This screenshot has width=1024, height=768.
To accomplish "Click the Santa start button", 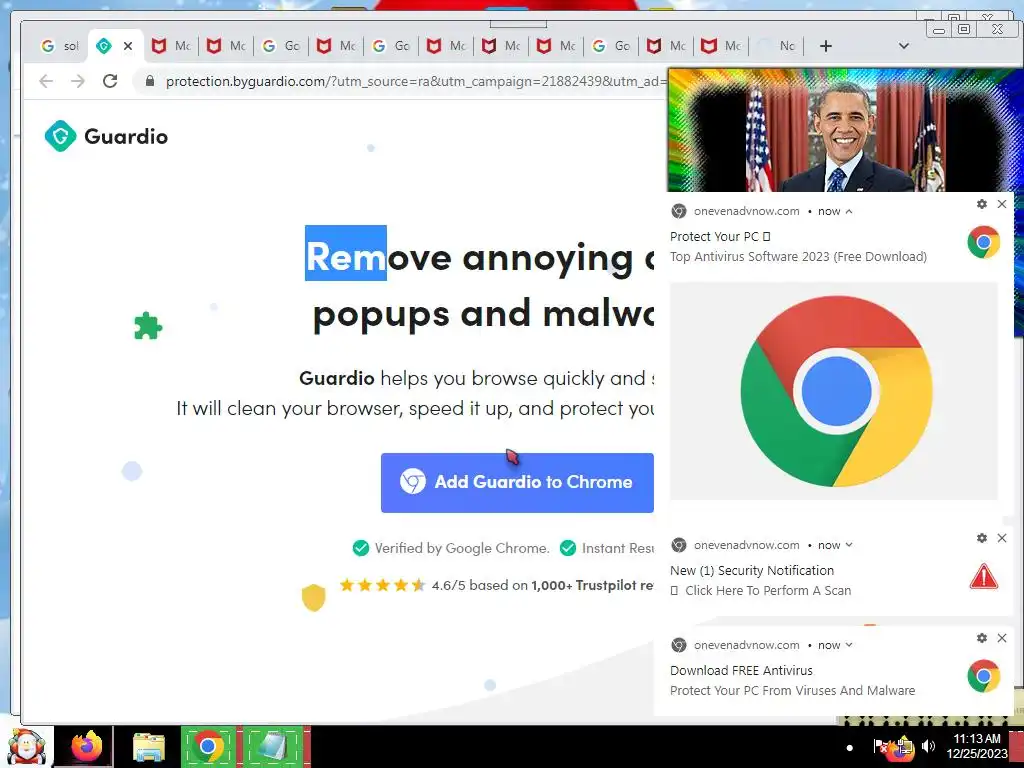I will pyautogui.click(x=26, y=747).
